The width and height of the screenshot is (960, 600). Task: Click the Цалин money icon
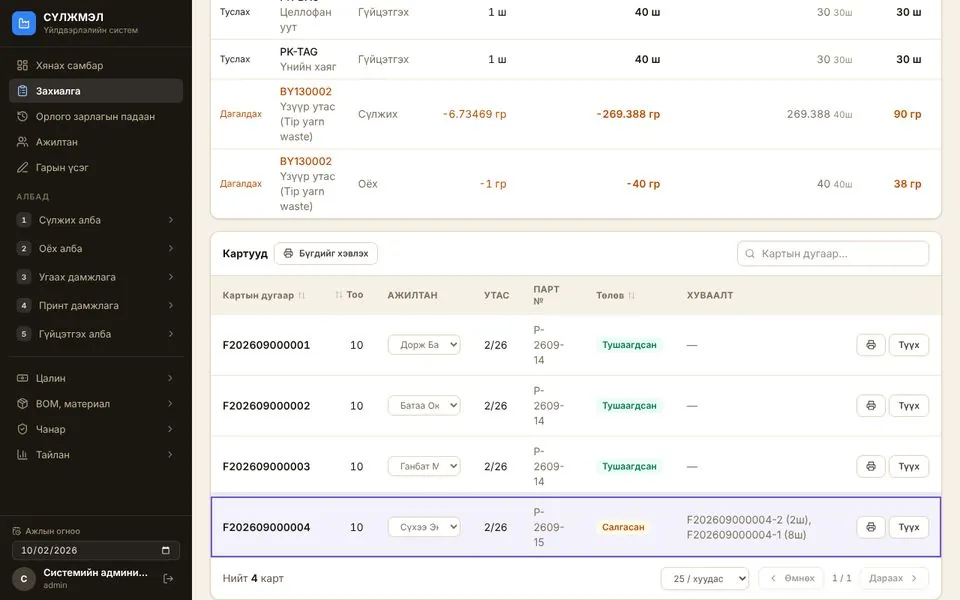point(23,378)
